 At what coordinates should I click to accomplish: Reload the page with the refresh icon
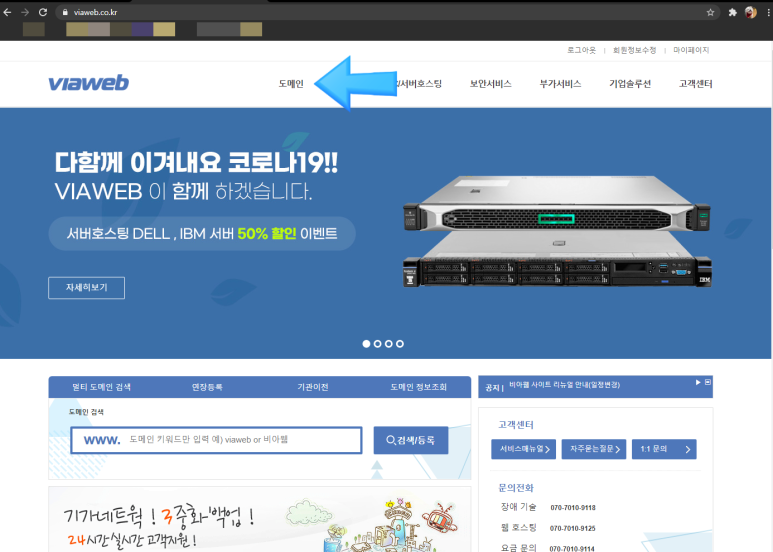(x=43, y=12)
